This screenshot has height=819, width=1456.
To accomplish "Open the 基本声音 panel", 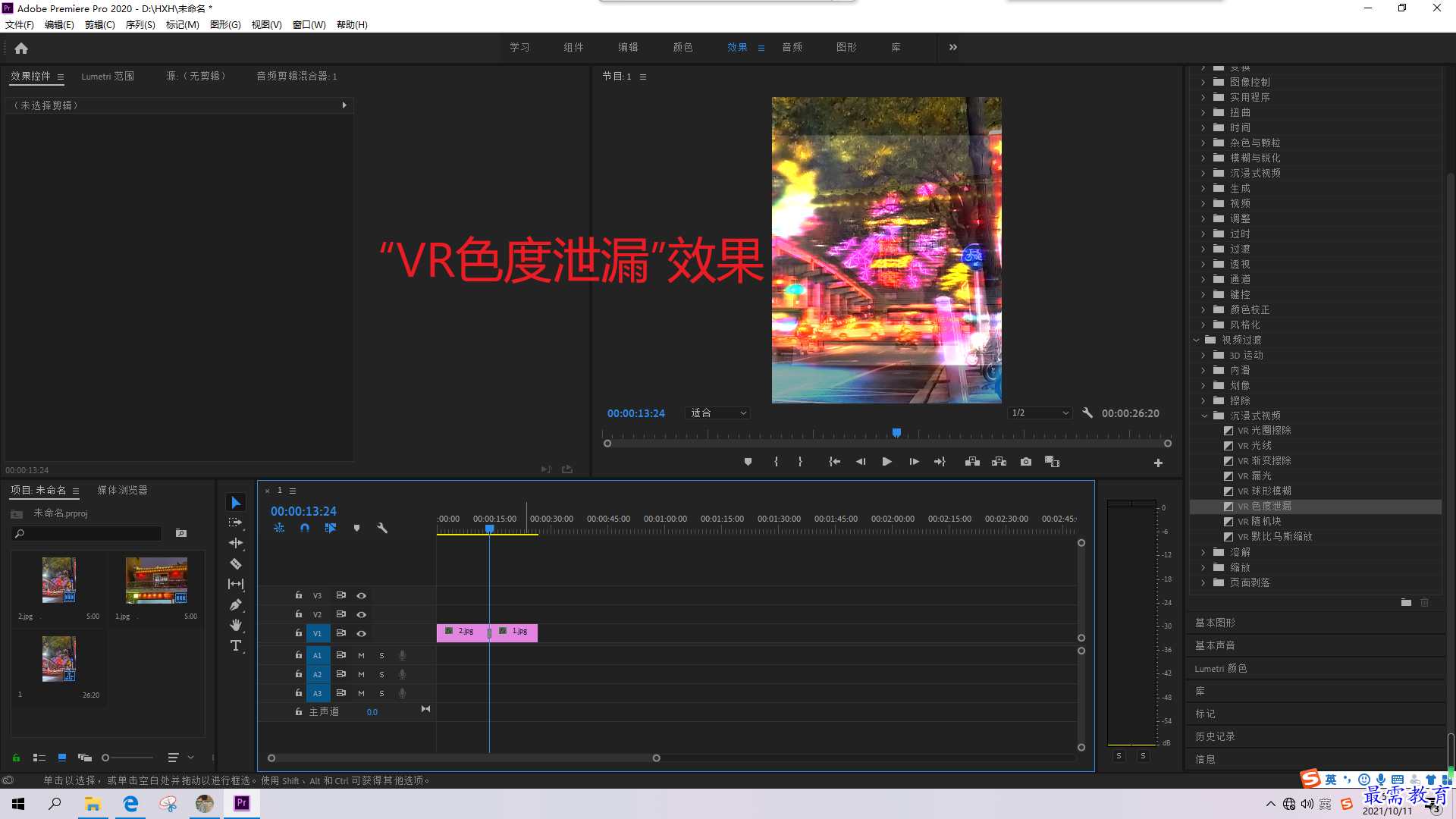I will (1215, 645).
